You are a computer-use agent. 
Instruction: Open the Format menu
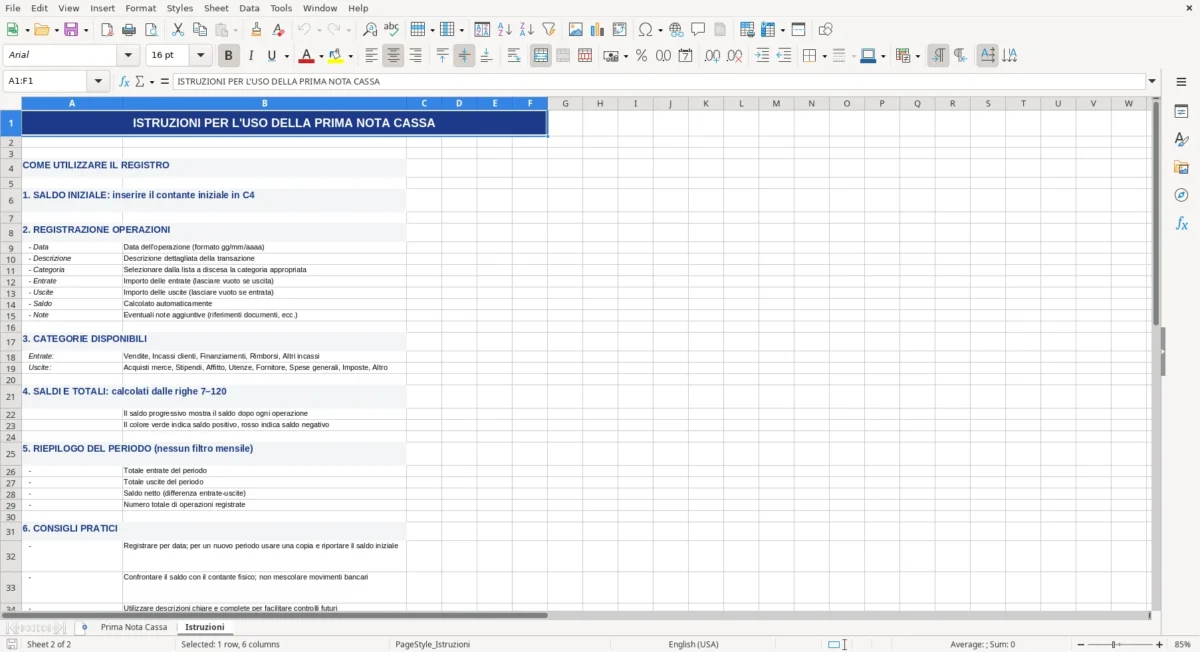coord(140,8)
